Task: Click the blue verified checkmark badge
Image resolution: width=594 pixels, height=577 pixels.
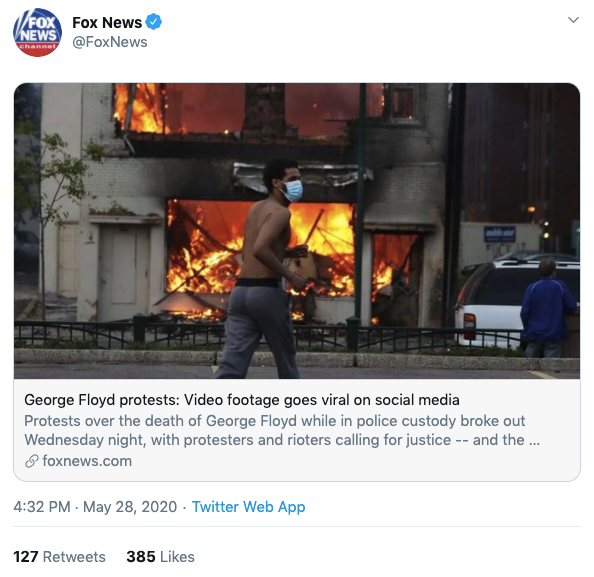Action: 153,22
